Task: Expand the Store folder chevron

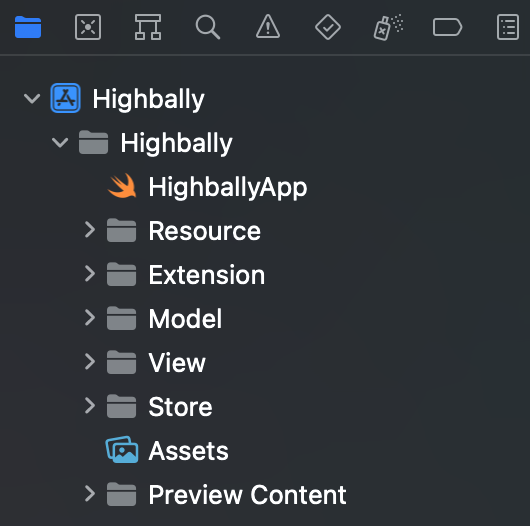Action: pyautogui.click(x=90, y=406)
